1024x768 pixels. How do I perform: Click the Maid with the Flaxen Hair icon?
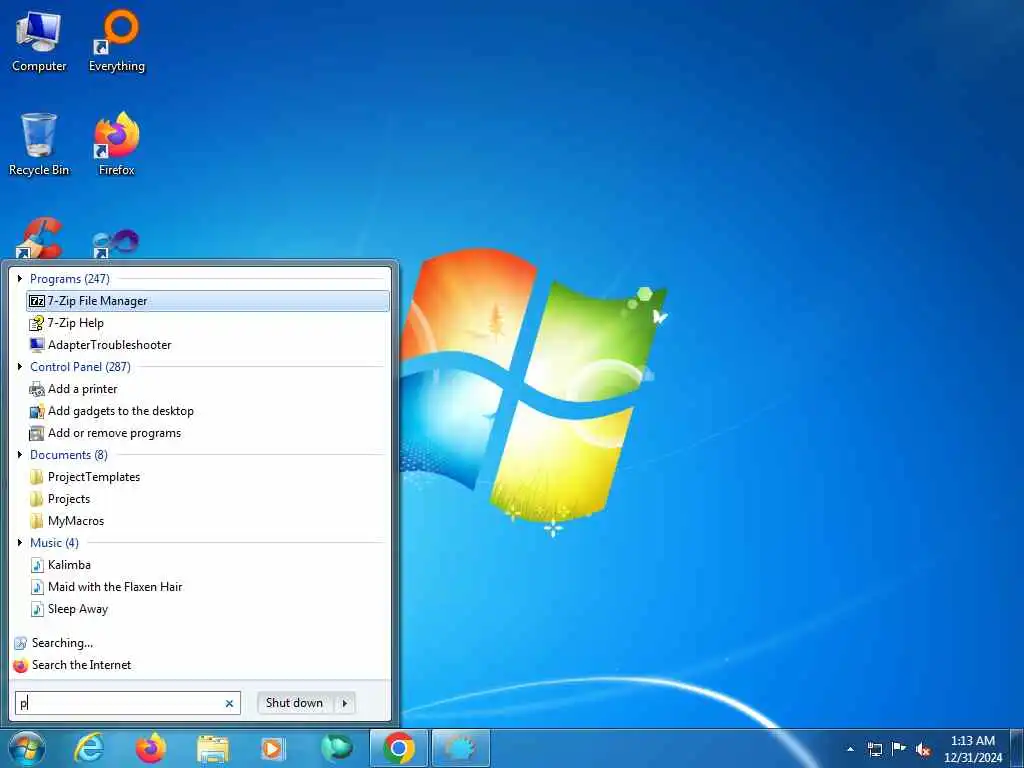pyautogui.click(x=37, y=587)
